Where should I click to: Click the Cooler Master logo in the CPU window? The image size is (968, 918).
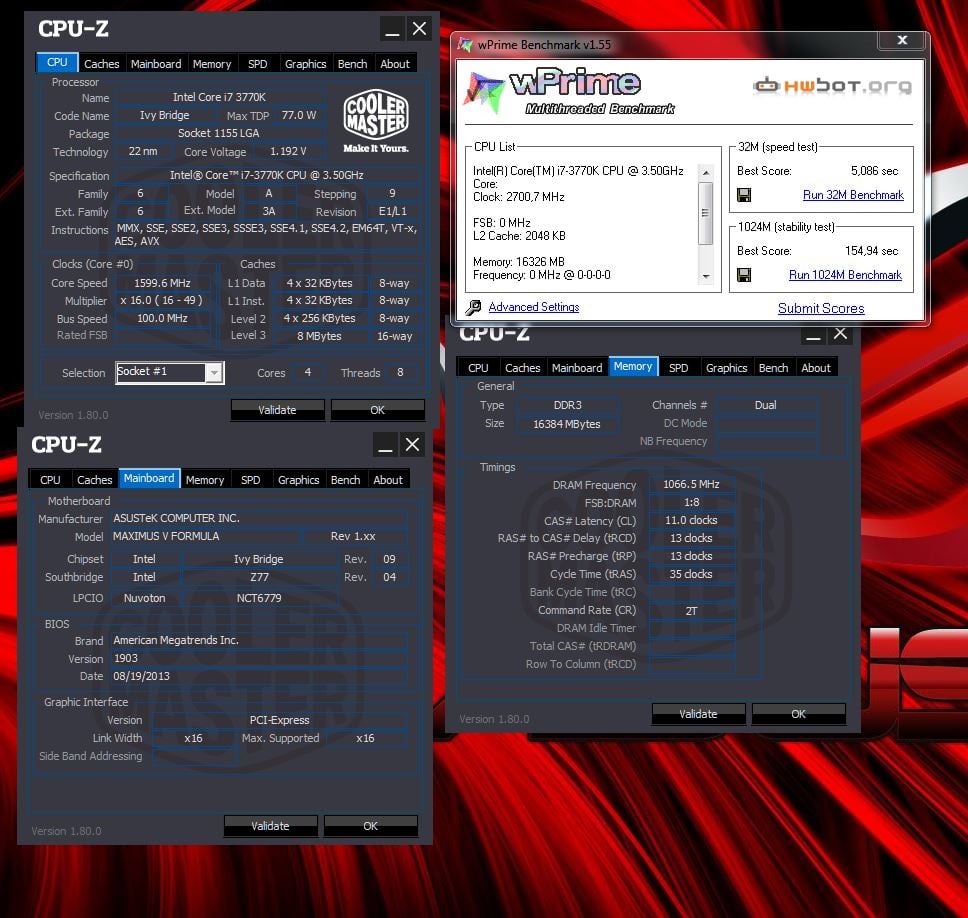[376, 121]
